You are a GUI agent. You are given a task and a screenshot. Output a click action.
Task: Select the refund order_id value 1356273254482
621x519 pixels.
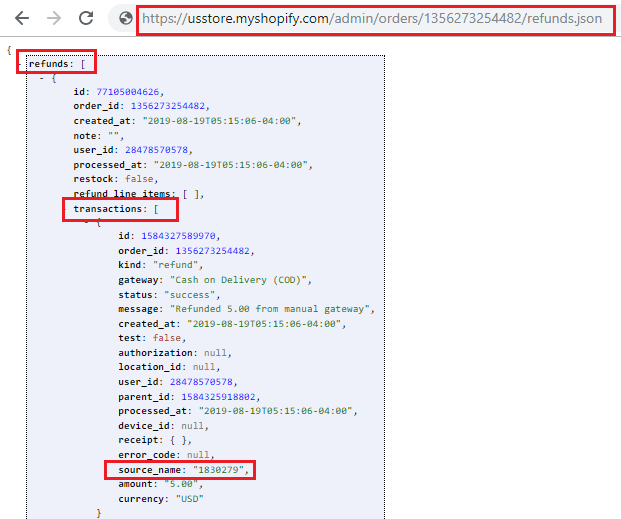point(168,106)
